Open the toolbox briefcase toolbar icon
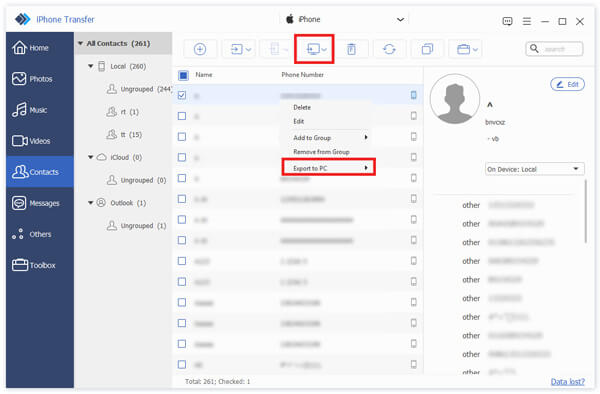Screen dimensions: 600x394 465,49
